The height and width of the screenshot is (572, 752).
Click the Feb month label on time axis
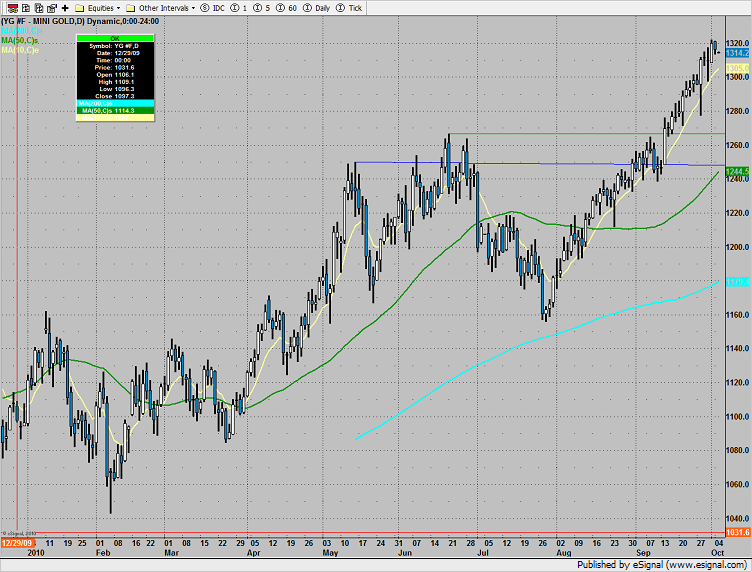[x=103, y=553]
